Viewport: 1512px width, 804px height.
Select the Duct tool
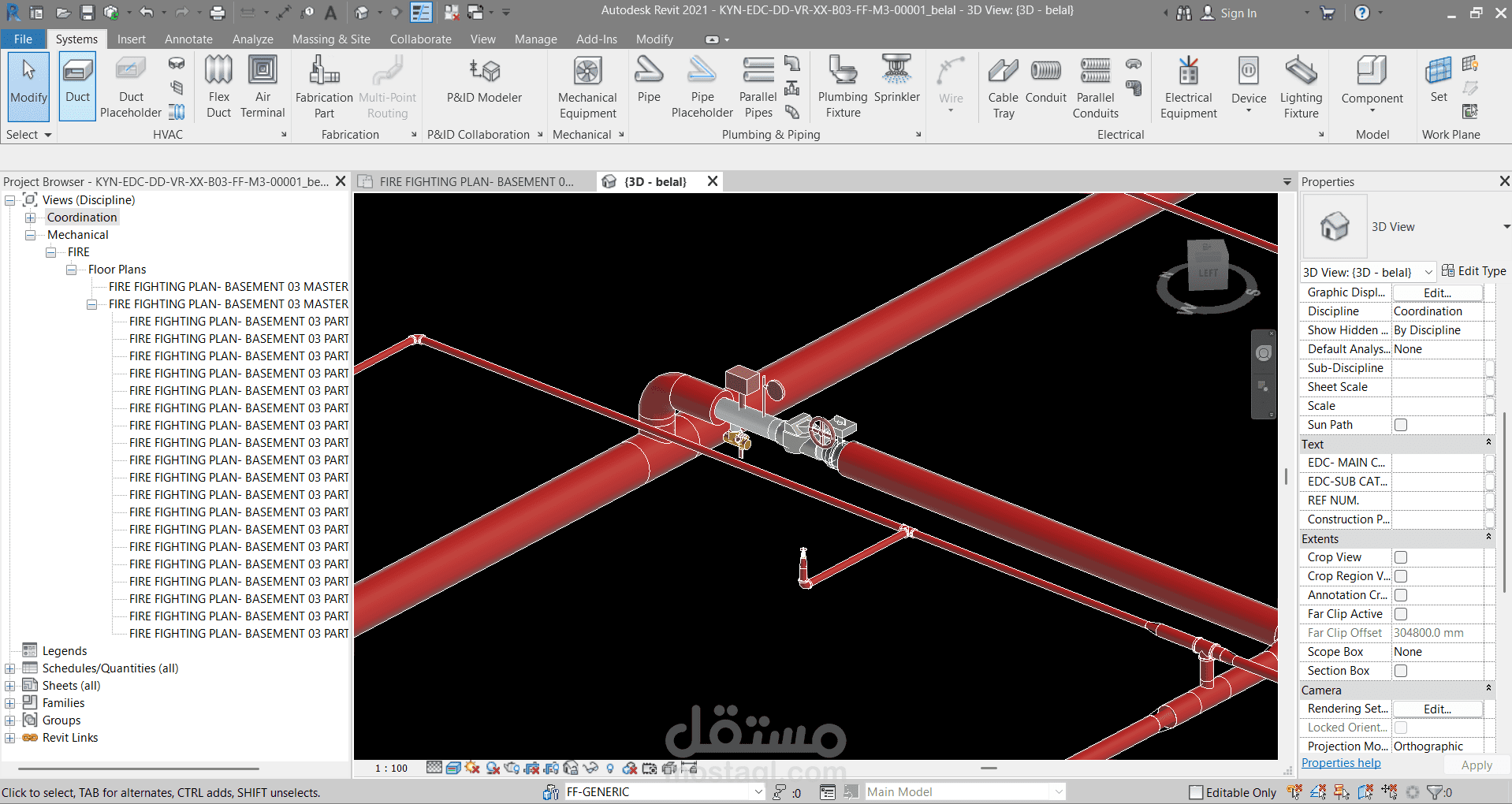[x=77, y=86]
